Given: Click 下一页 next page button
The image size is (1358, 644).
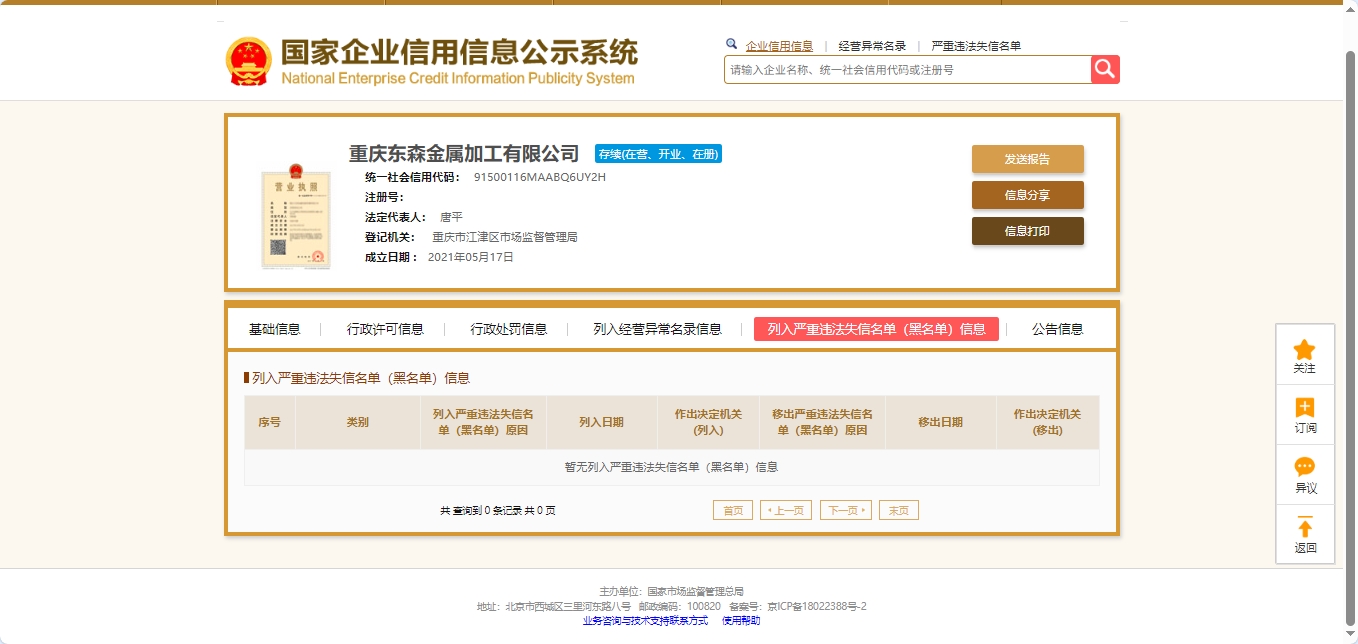Looking at the screenshot, I should 845,510.
